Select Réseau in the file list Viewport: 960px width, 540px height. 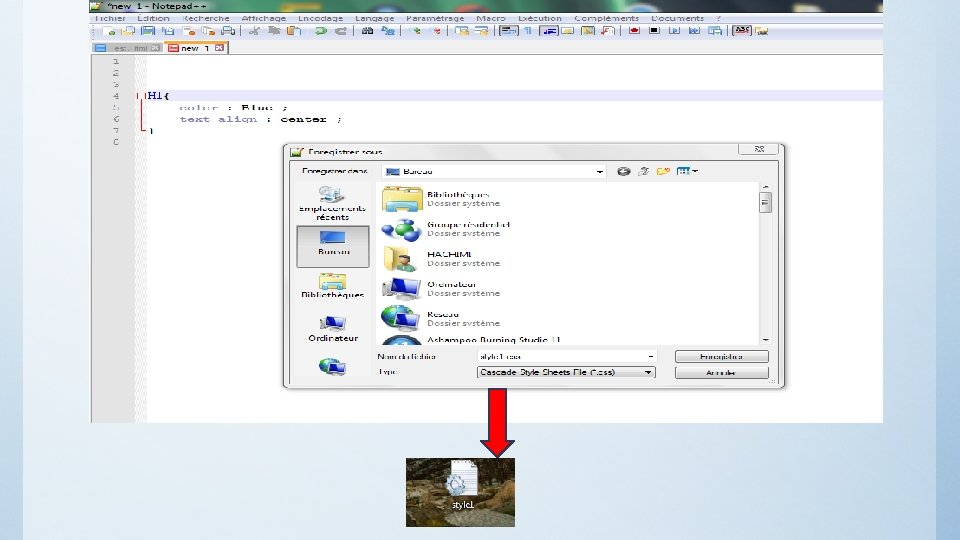(x=443, y=318)
